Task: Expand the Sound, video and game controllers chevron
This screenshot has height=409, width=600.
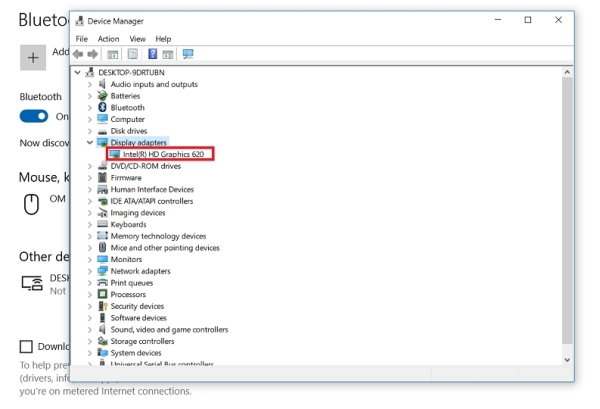Action: click(x=90, y=330)
